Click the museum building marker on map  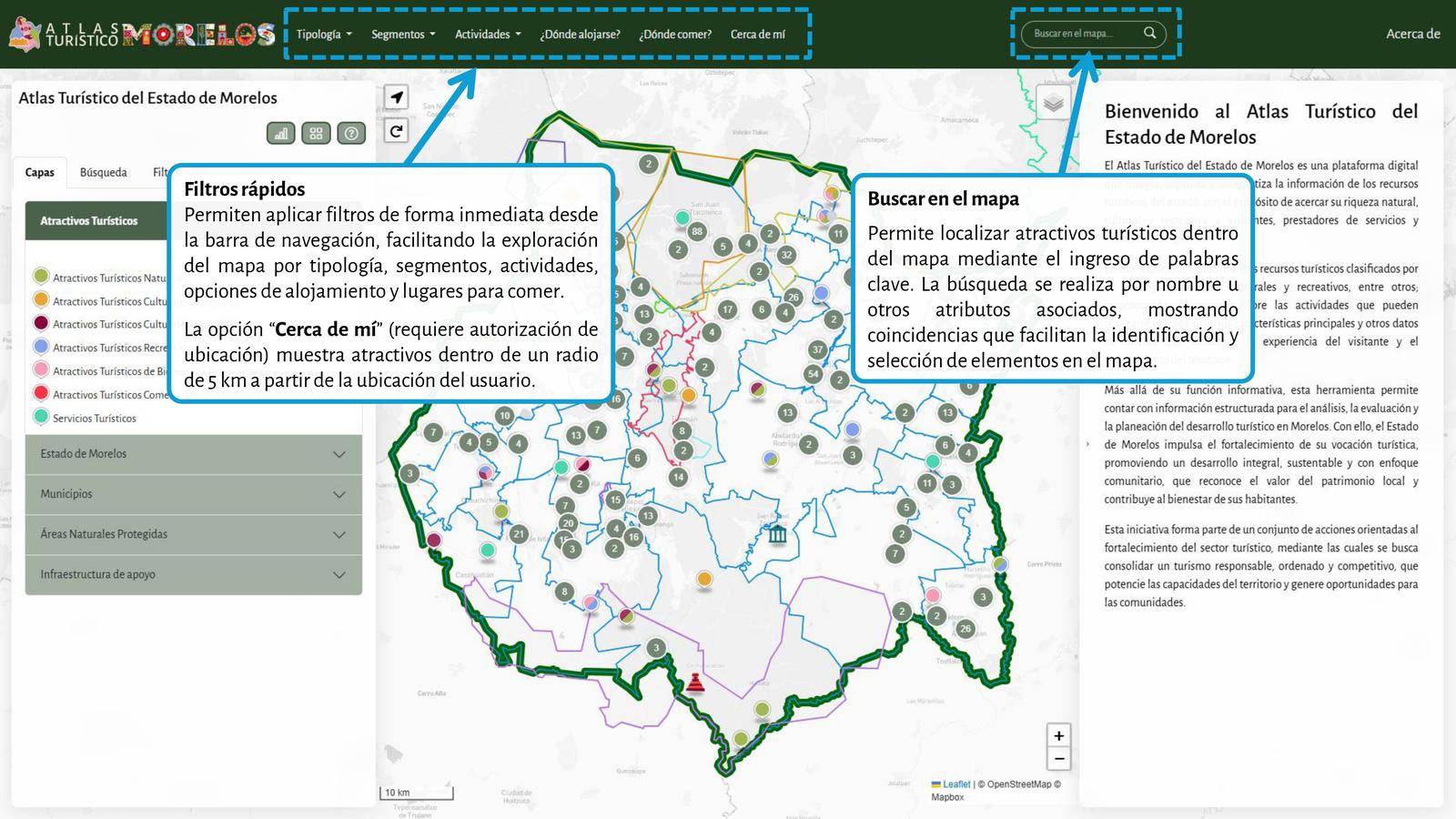coord(777,534)
